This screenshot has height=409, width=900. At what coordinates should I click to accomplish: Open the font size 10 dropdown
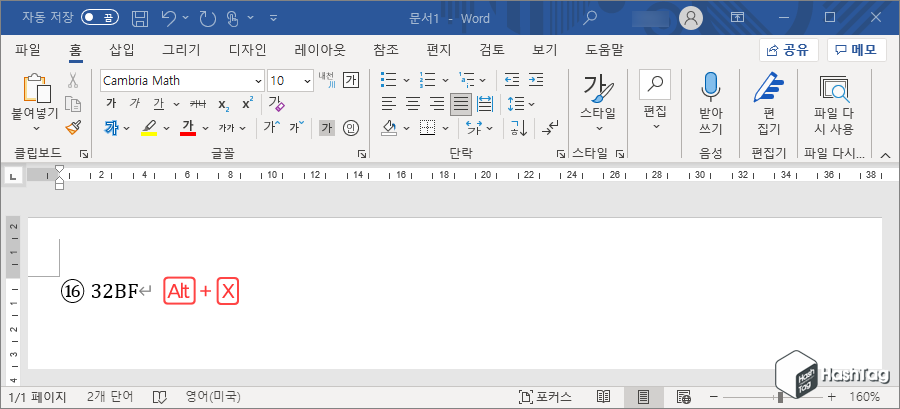(308, 81)
